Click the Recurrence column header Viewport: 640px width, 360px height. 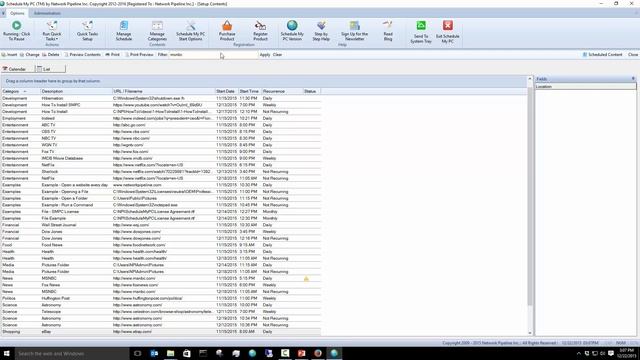(x=282, y=91)
